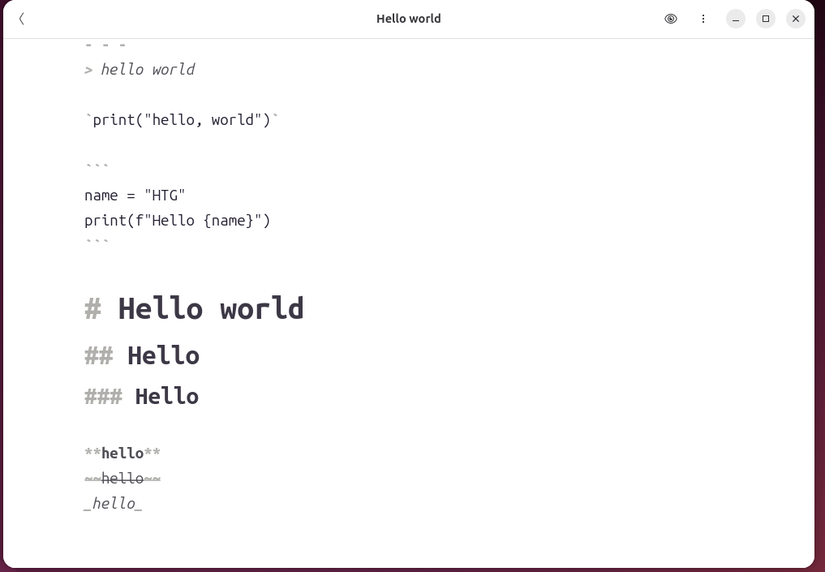Click the '# Hello world' level-one heading

coord(194,308)
